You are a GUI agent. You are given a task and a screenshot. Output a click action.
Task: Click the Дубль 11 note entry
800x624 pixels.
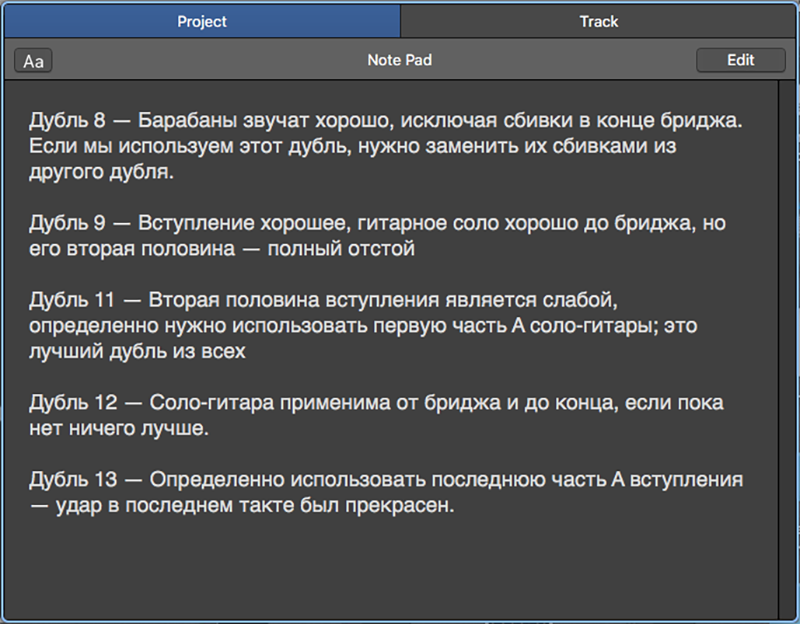click(x=363, y=326)
